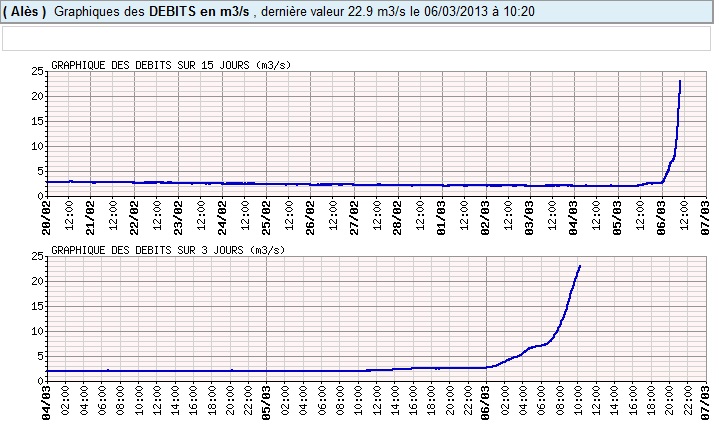Pick the "24/02" date label on 15-day chart
719x435 pixels.
(x=222, y=218)
